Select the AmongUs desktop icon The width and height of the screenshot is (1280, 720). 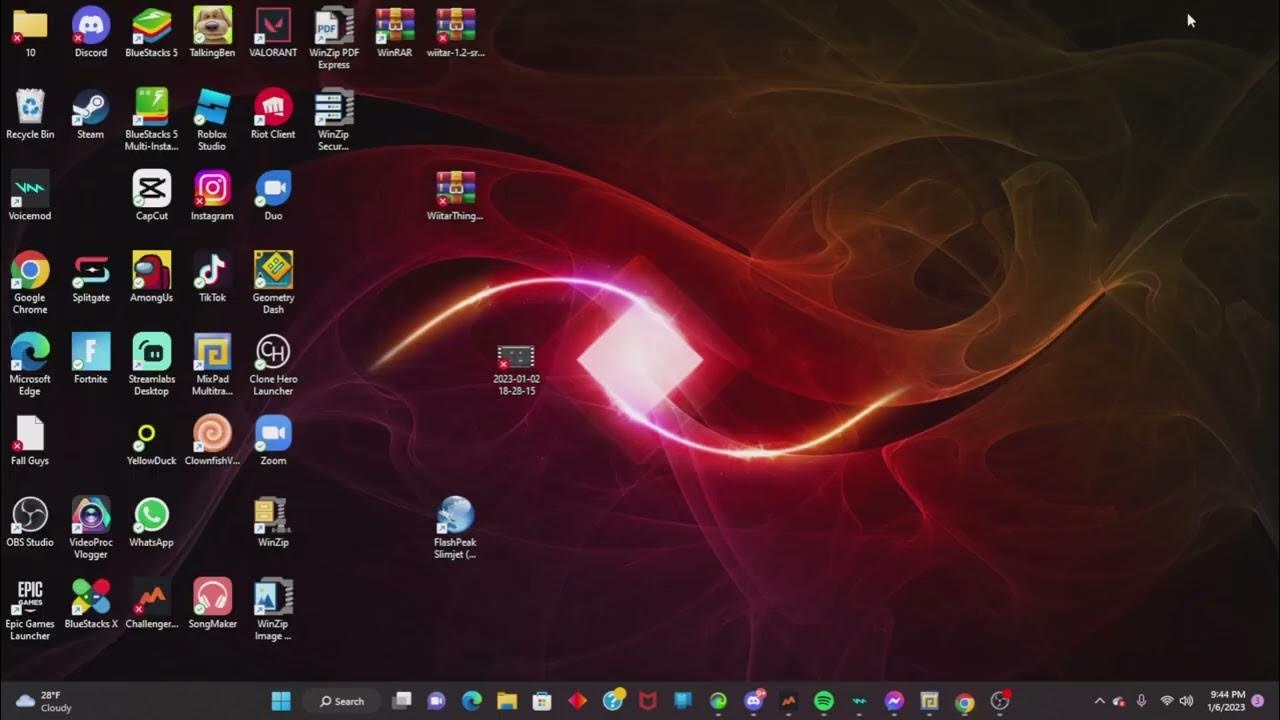152,277
